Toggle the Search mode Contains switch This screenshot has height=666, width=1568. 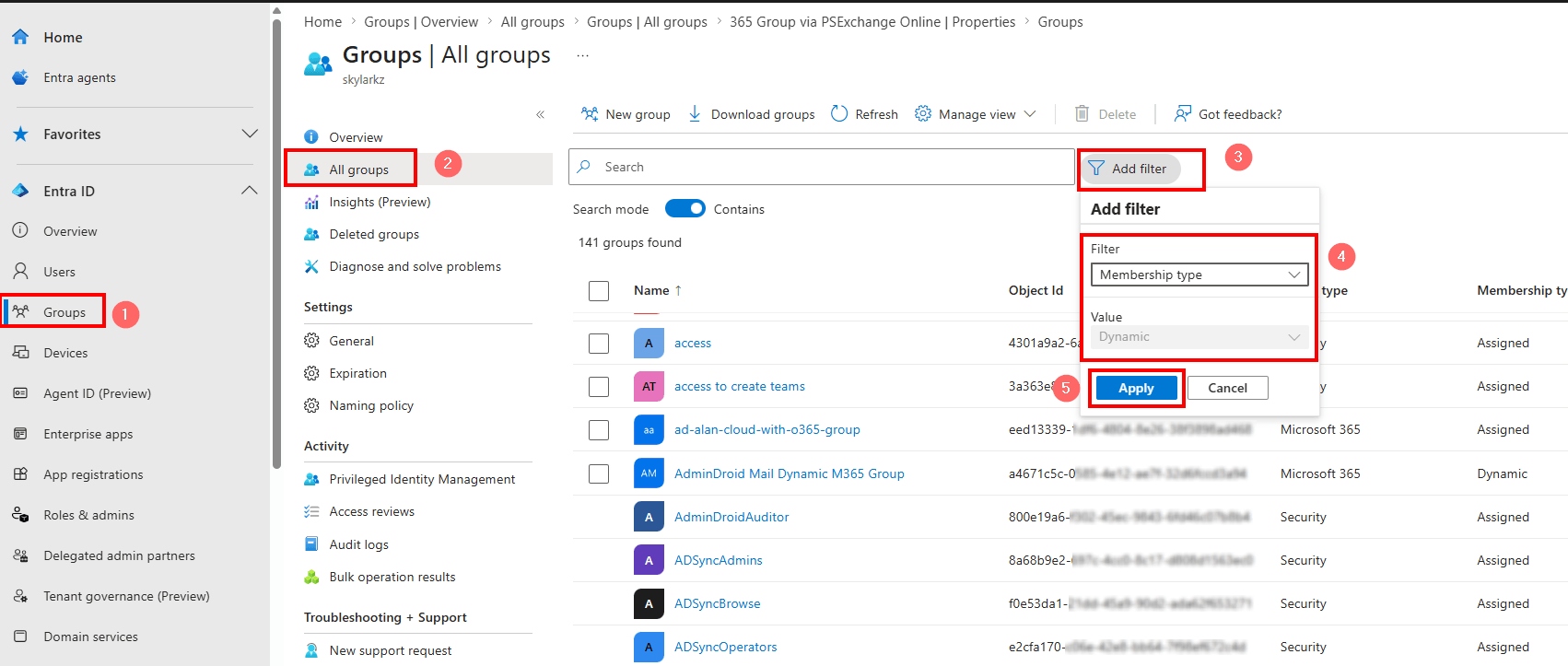point(685,209)
